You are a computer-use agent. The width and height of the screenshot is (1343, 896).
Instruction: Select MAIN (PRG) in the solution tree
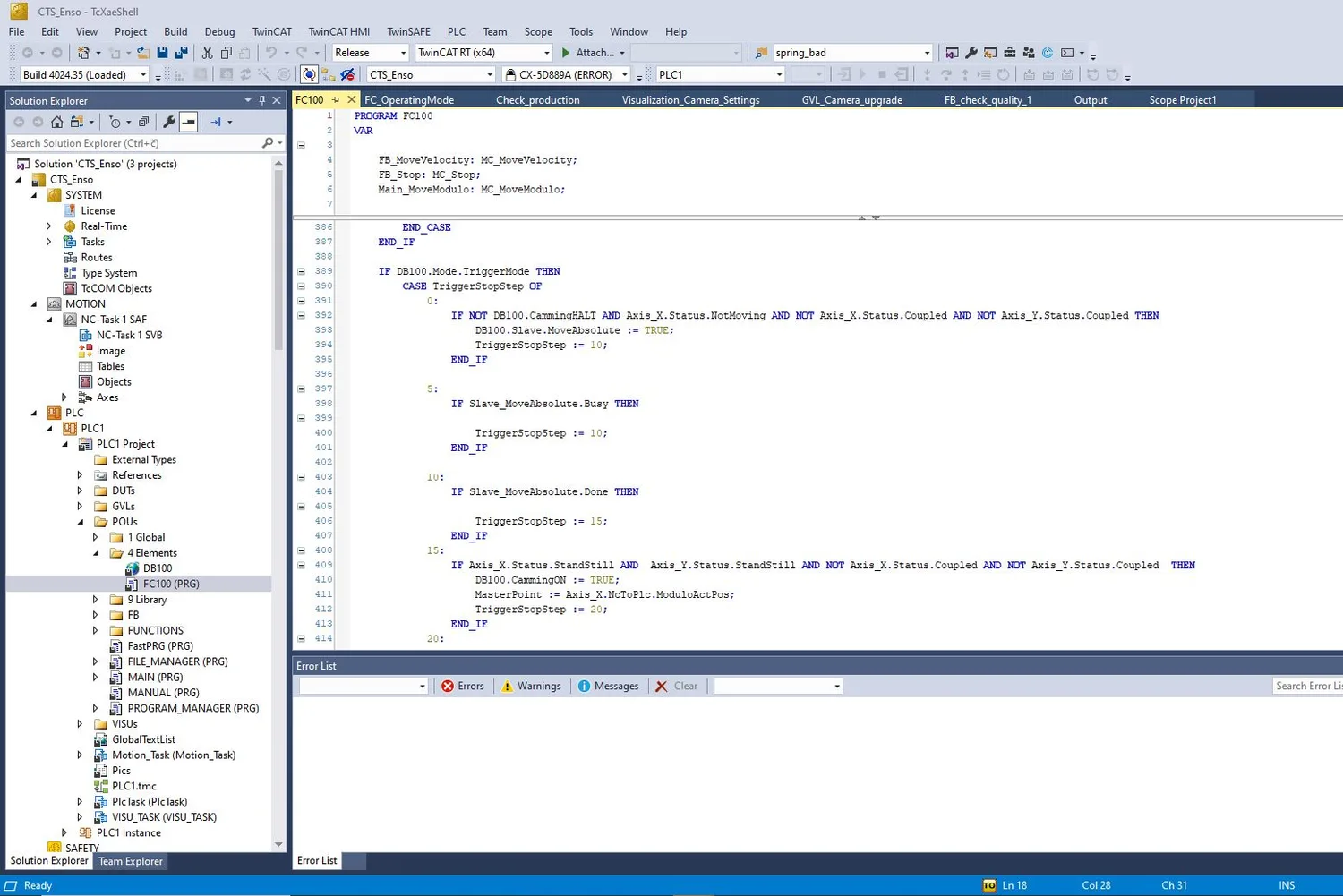click(x=155, y=678)
